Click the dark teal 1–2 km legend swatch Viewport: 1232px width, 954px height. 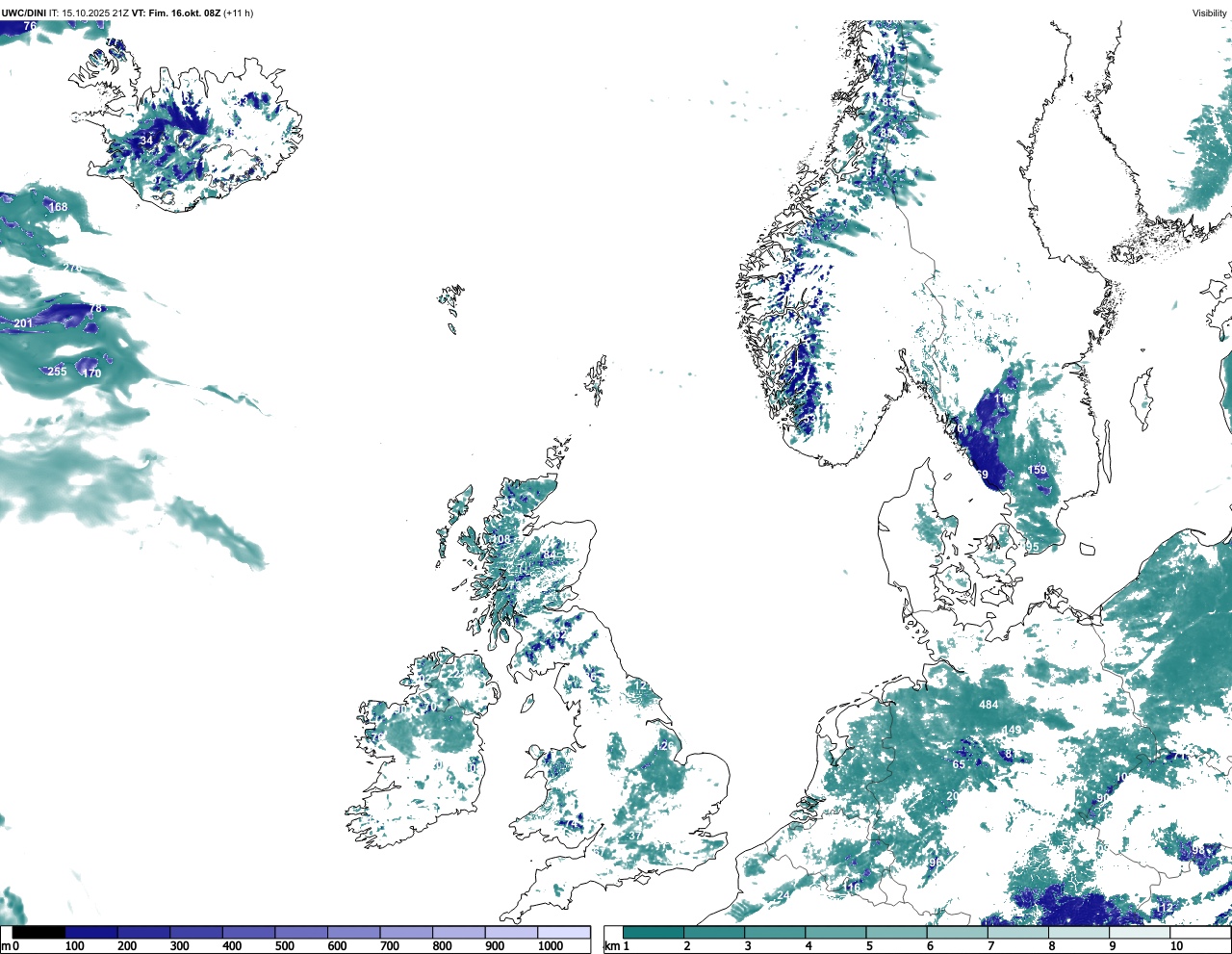[x=654, y=932]
